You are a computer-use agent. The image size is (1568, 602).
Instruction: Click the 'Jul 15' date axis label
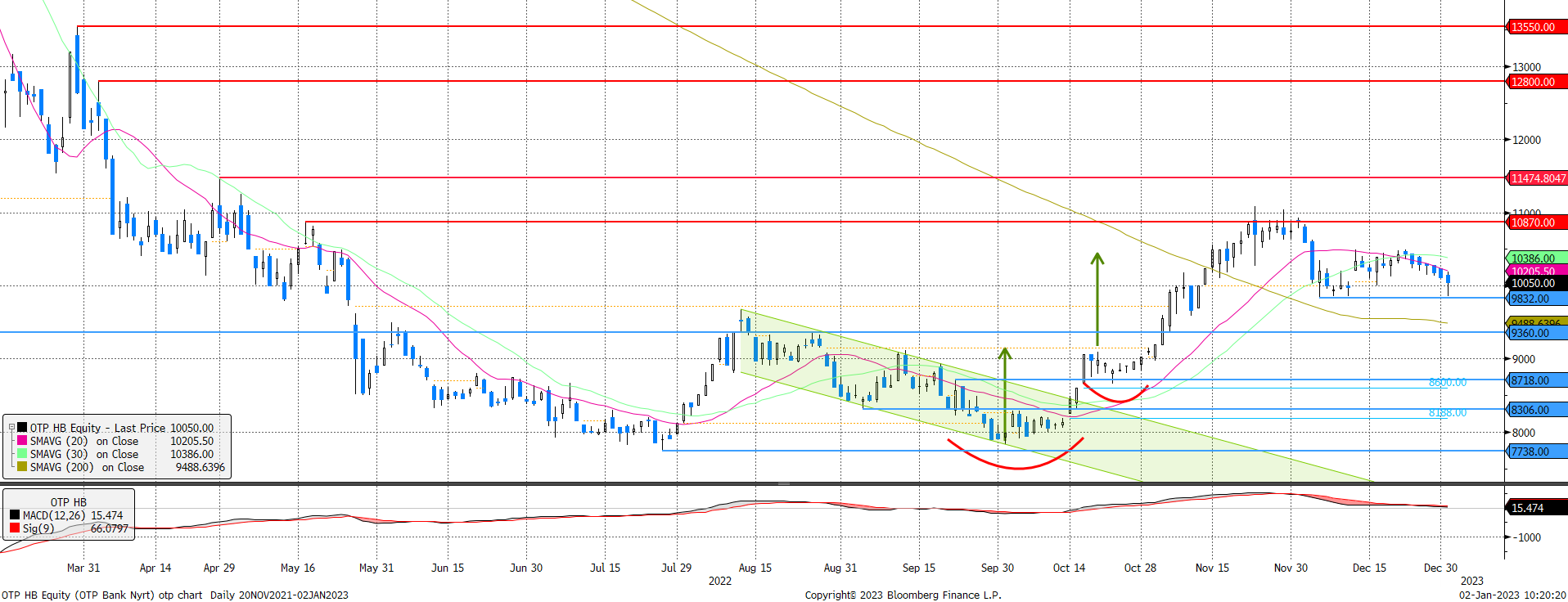click(x=606, y=568)
